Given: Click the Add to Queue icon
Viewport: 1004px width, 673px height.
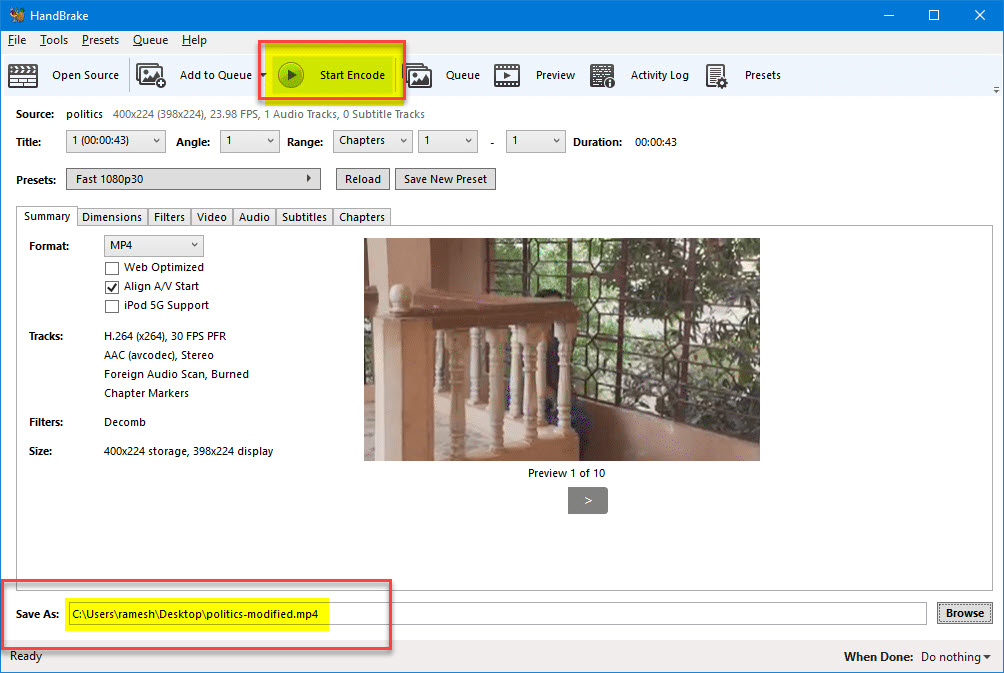Looking at the screenshot, I should pyautogui.click(x=150, y=75).
